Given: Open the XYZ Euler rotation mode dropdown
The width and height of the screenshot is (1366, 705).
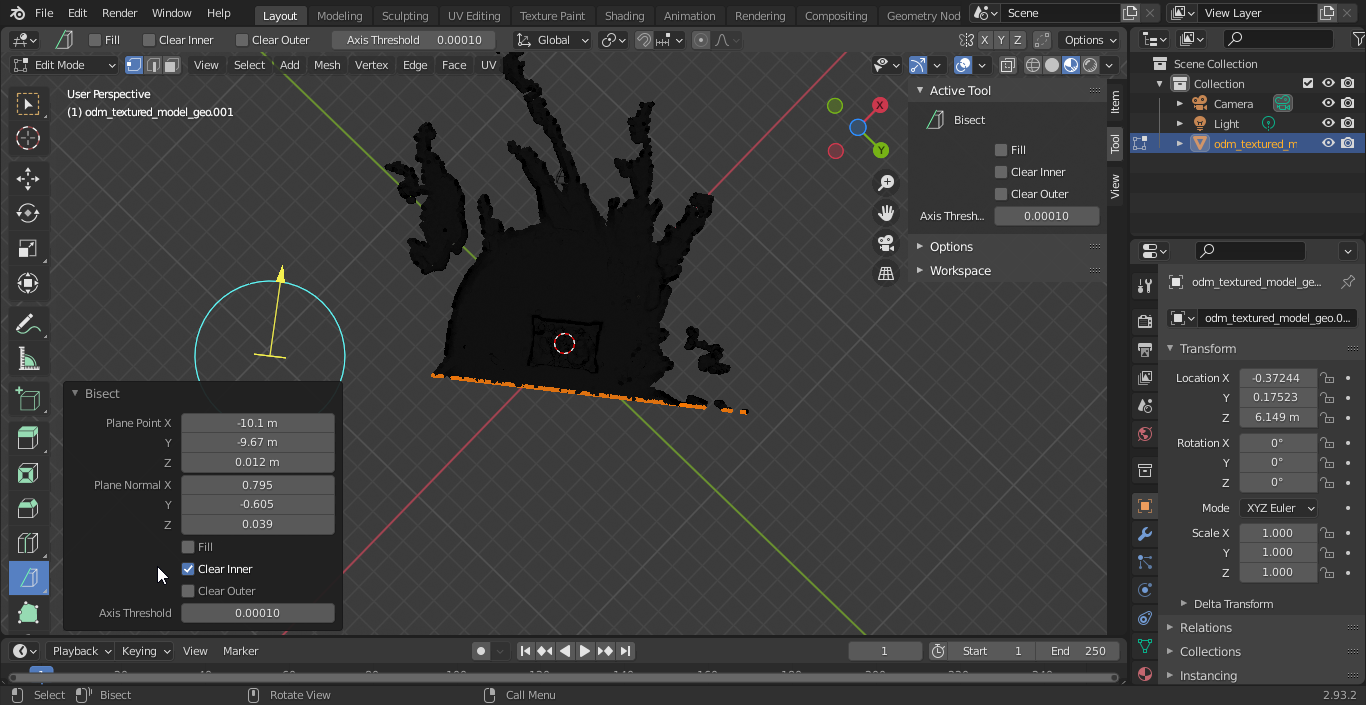Looking at the screenshot, I should (1278, 508).
